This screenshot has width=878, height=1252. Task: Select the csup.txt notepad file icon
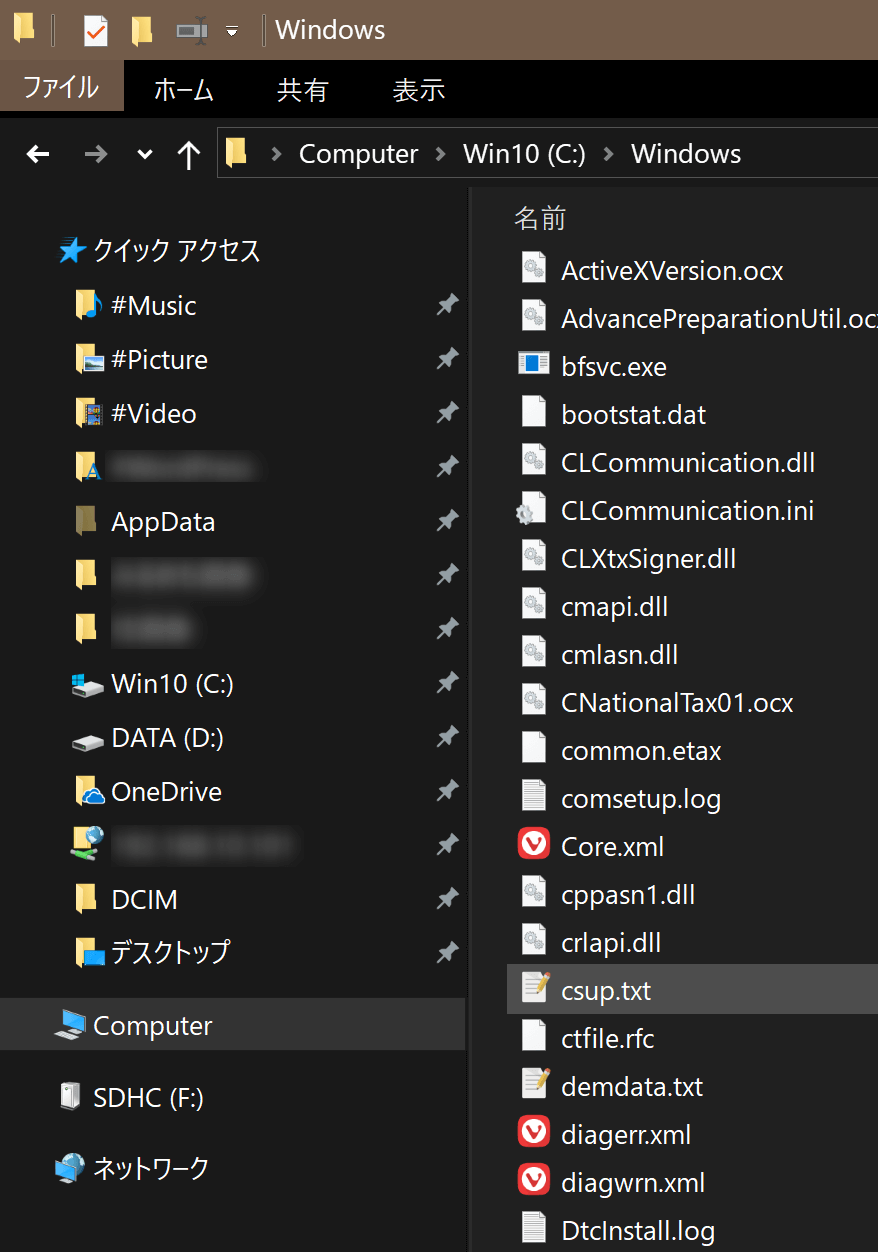pyautogui.click(x=534, y=988)
